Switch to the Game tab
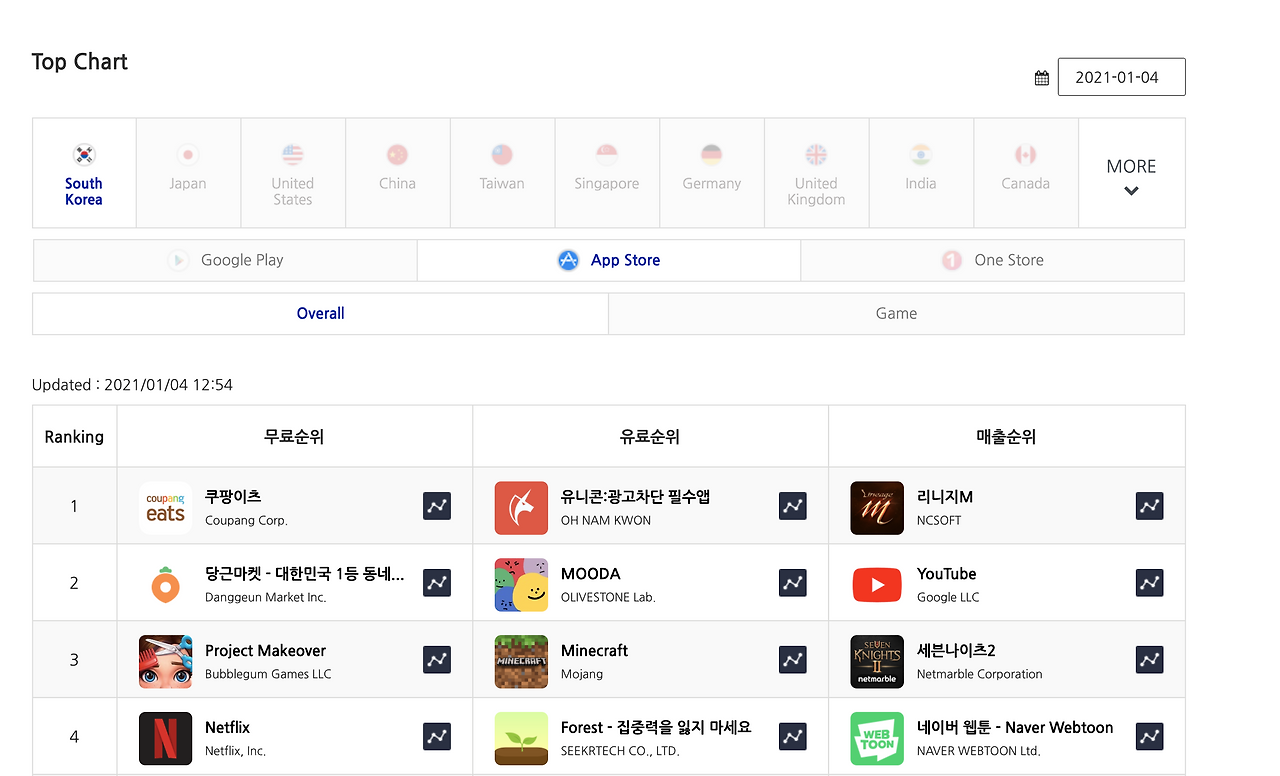Screen dimensions: 1280x776 click(896, 313)
